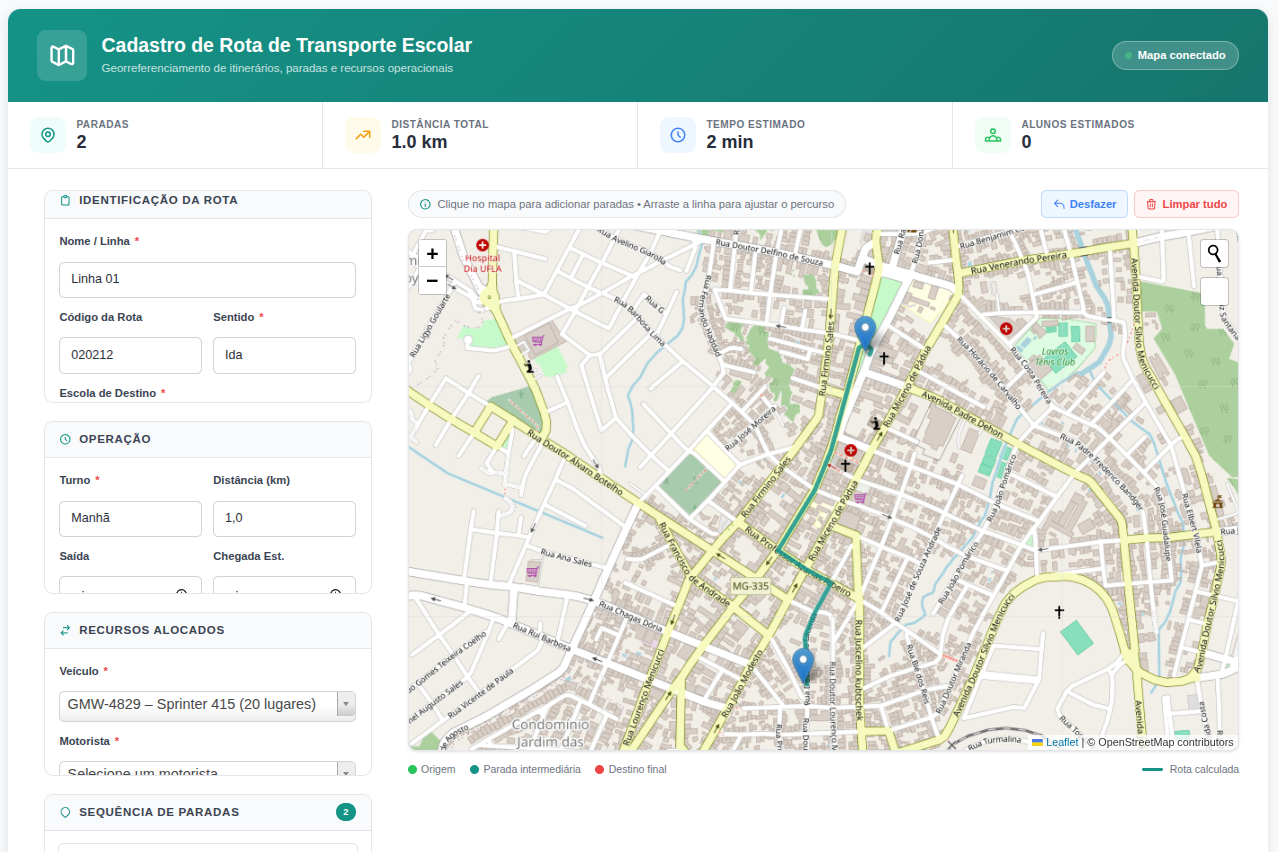The image size is (1279, 852).
Task: Click the Código da Rota field 020212
Action: (130, 355)
